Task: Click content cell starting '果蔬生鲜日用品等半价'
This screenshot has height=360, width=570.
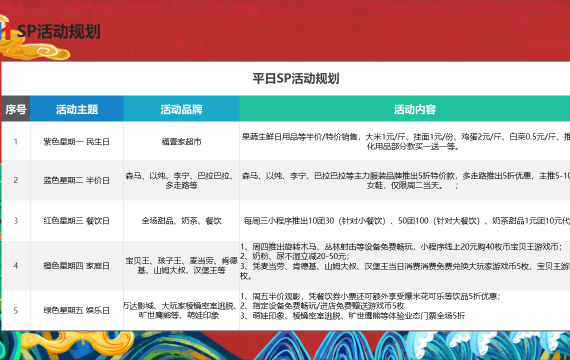Action: tap(405, 141)
